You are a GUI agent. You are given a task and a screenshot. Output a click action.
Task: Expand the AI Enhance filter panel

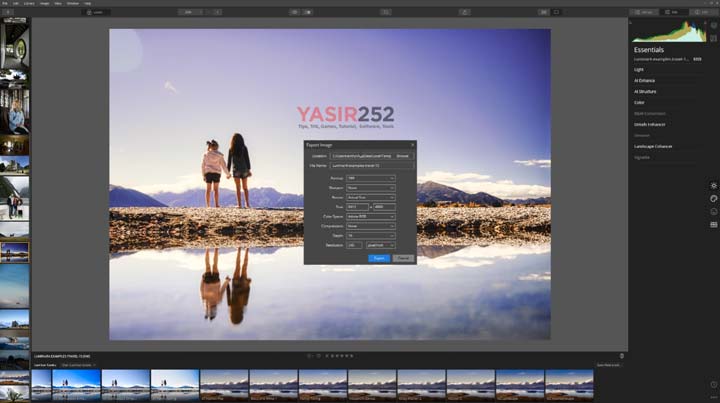[644, 80]
